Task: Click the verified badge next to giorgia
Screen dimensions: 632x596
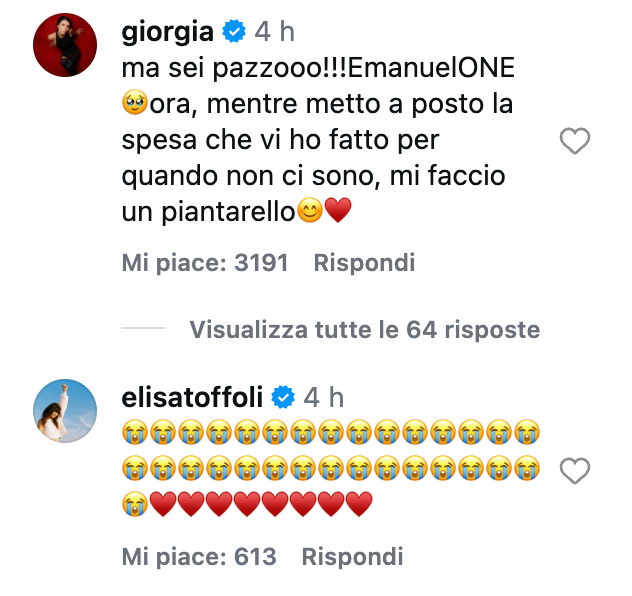Action: coord(234,33)
